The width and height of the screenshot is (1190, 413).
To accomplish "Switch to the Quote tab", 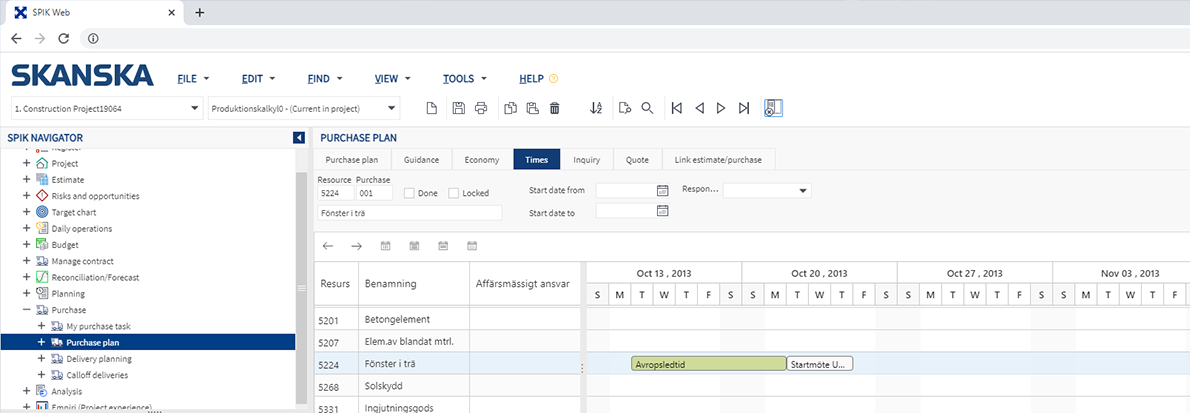I will [x=638, y=159].
